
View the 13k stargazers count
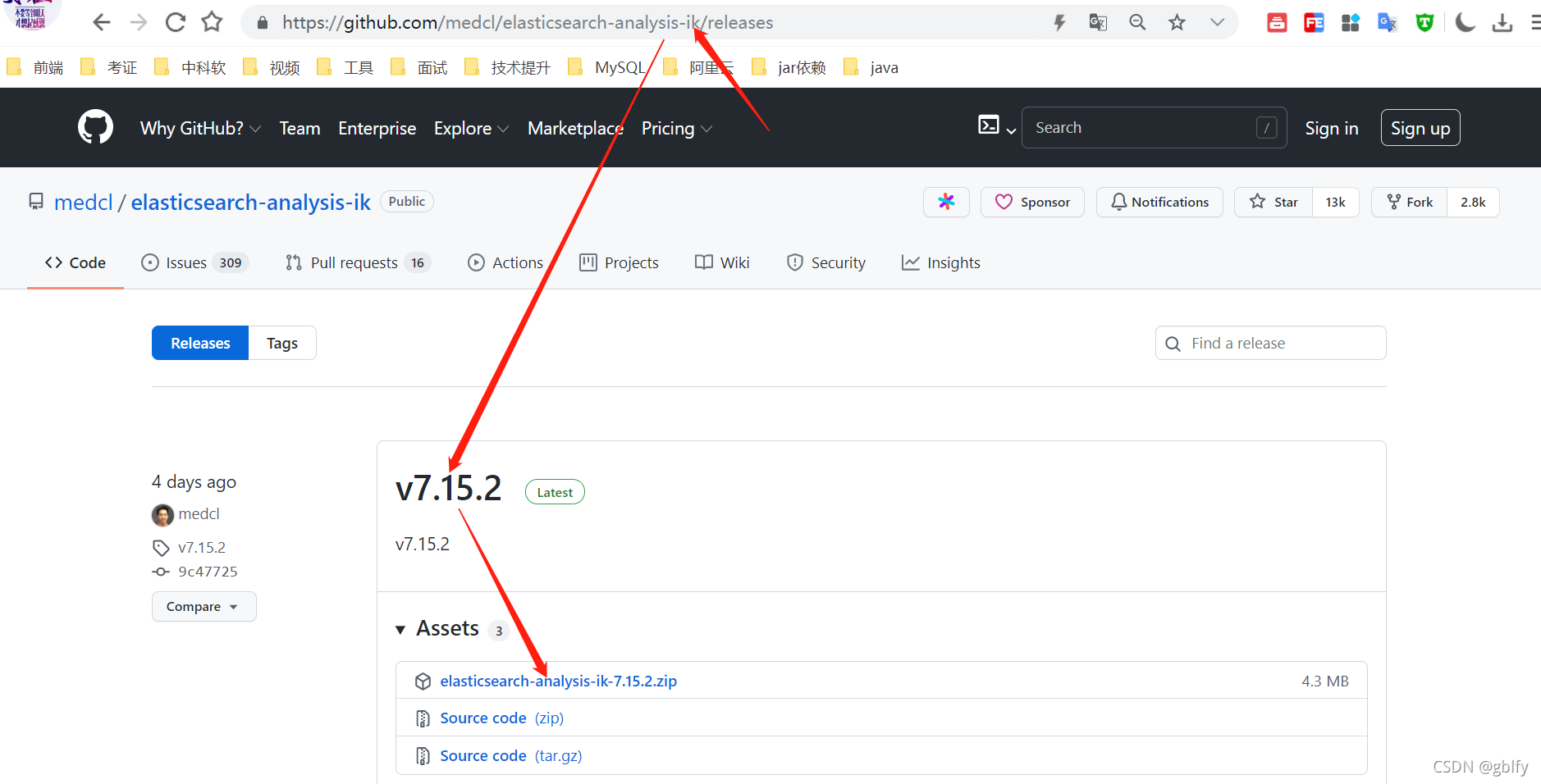(1335, 202)
